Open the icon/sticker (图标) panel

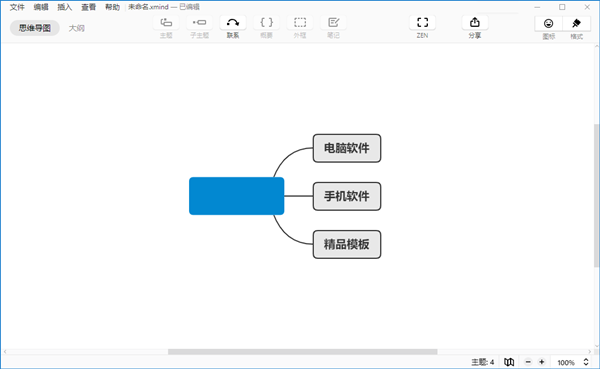548,24
